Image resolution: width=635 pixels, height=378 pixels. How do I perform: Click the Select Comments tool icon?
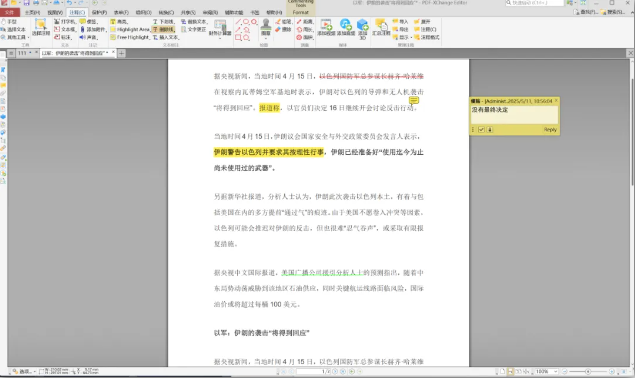[x=40, y=28]
